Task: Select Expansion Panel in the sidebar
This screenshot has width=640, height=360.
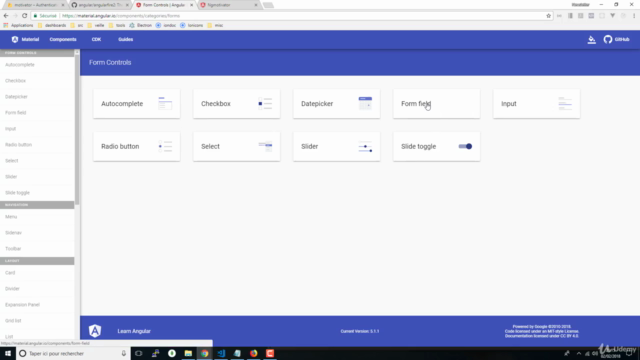Action: 37,304
